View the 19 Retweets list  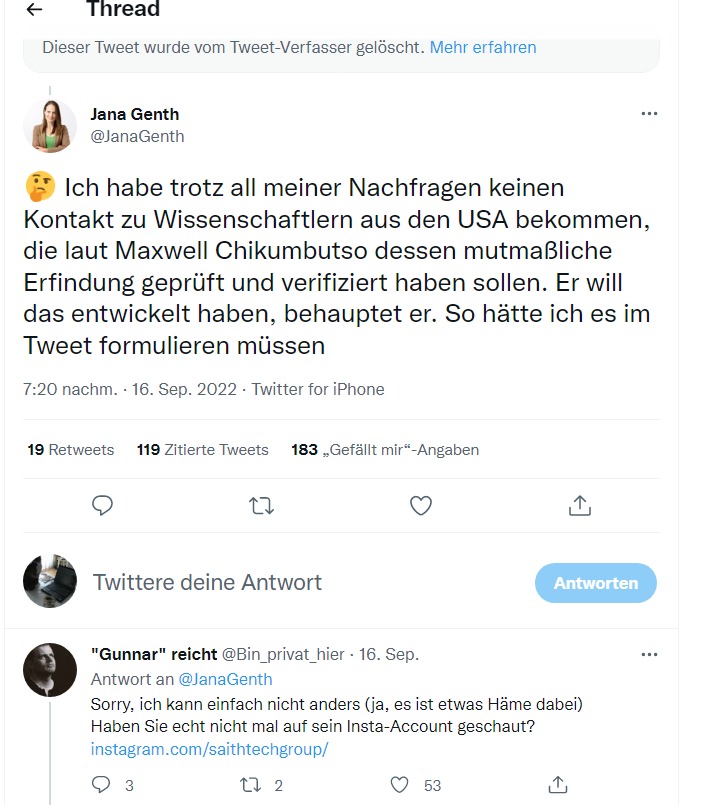click(71, 450)
